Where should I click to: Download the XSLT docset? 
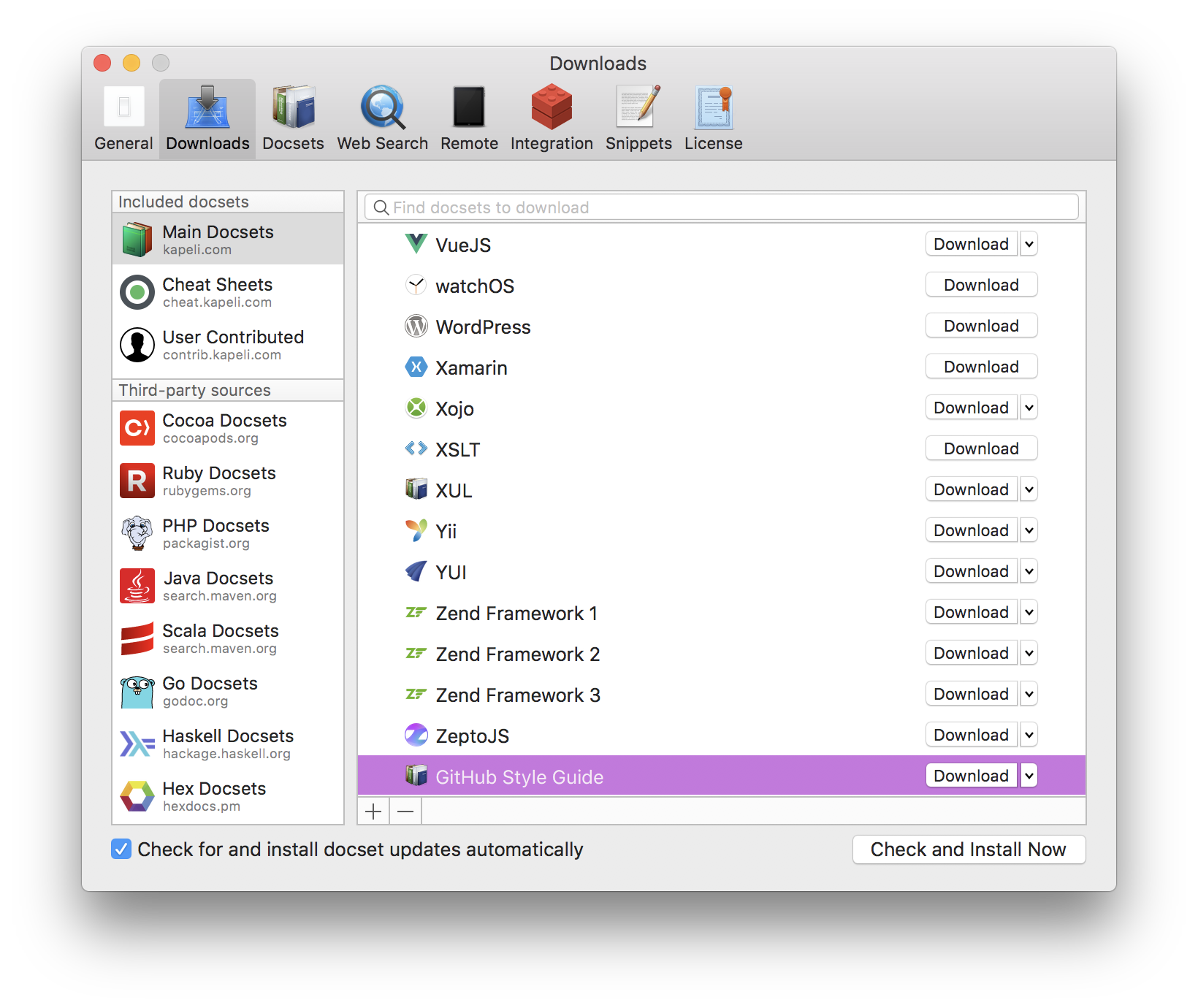pos(981,448)
